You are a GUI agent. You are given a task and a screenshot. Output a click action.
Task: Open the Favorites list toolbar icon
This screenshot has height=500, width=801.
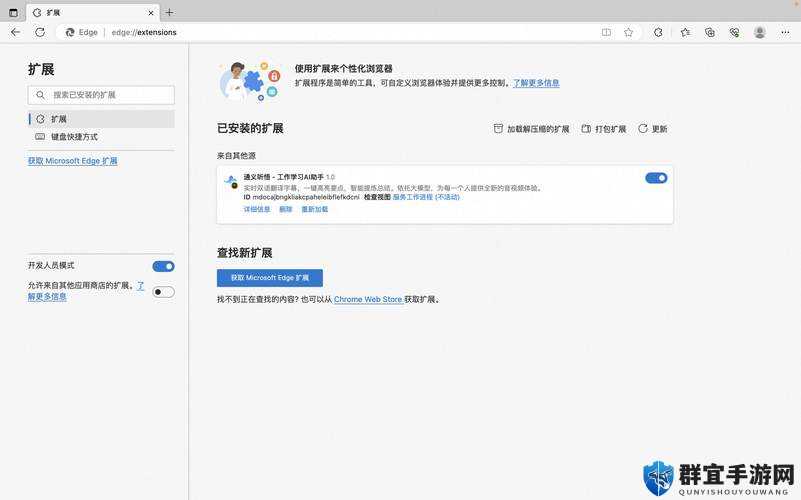tap(686, 32)
